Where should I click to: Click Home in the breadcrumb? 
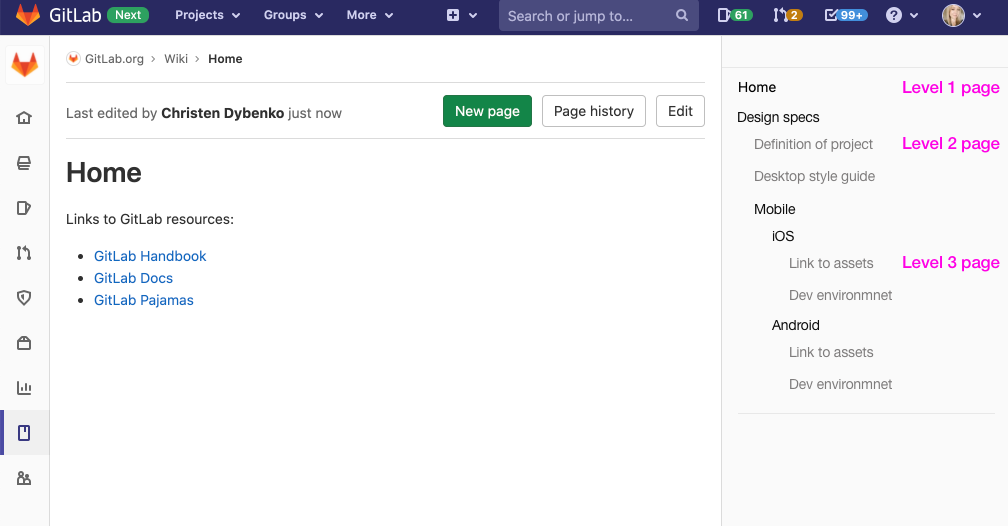point(225,59)
